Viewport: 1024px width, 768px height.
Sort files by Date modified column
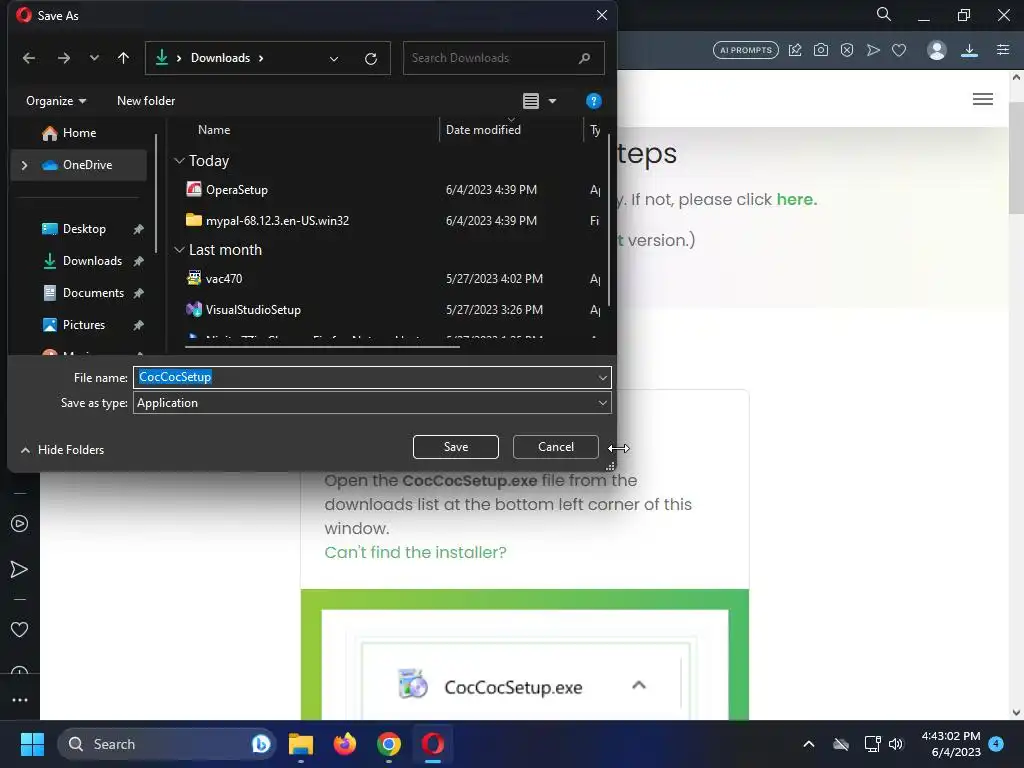483,129
